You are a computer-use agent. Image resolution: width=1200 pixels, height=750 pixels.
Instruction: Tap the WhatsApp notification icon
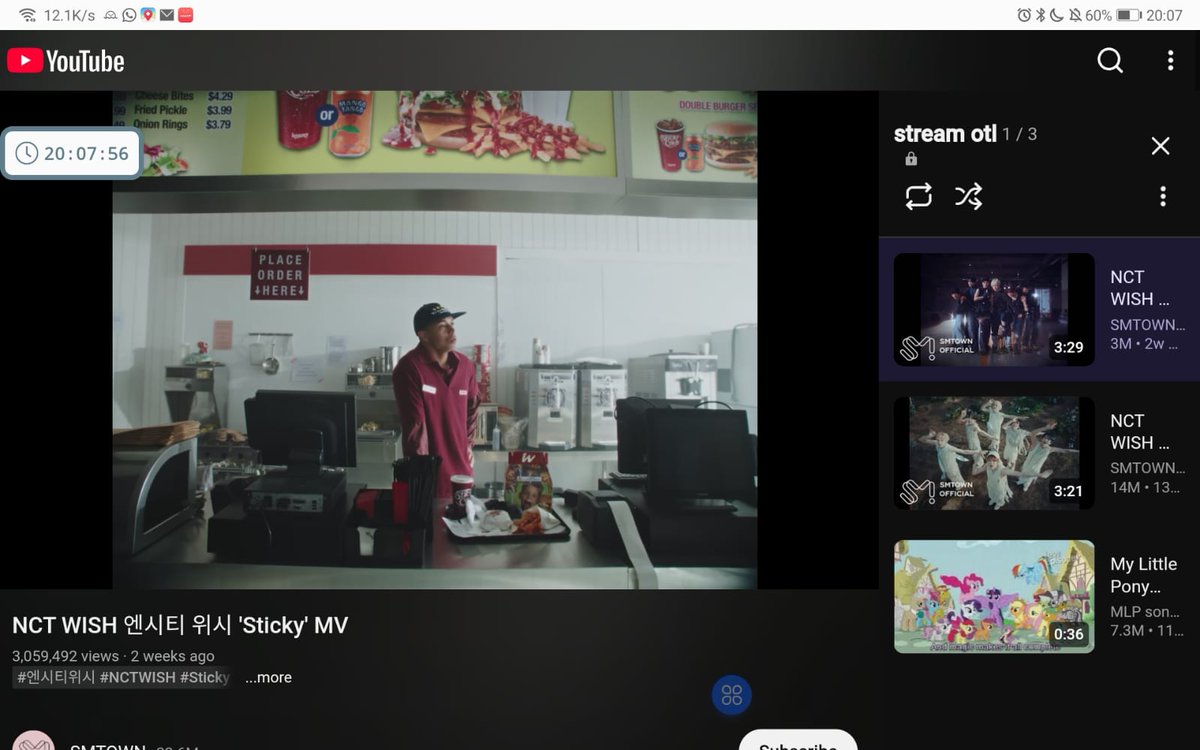129,15
